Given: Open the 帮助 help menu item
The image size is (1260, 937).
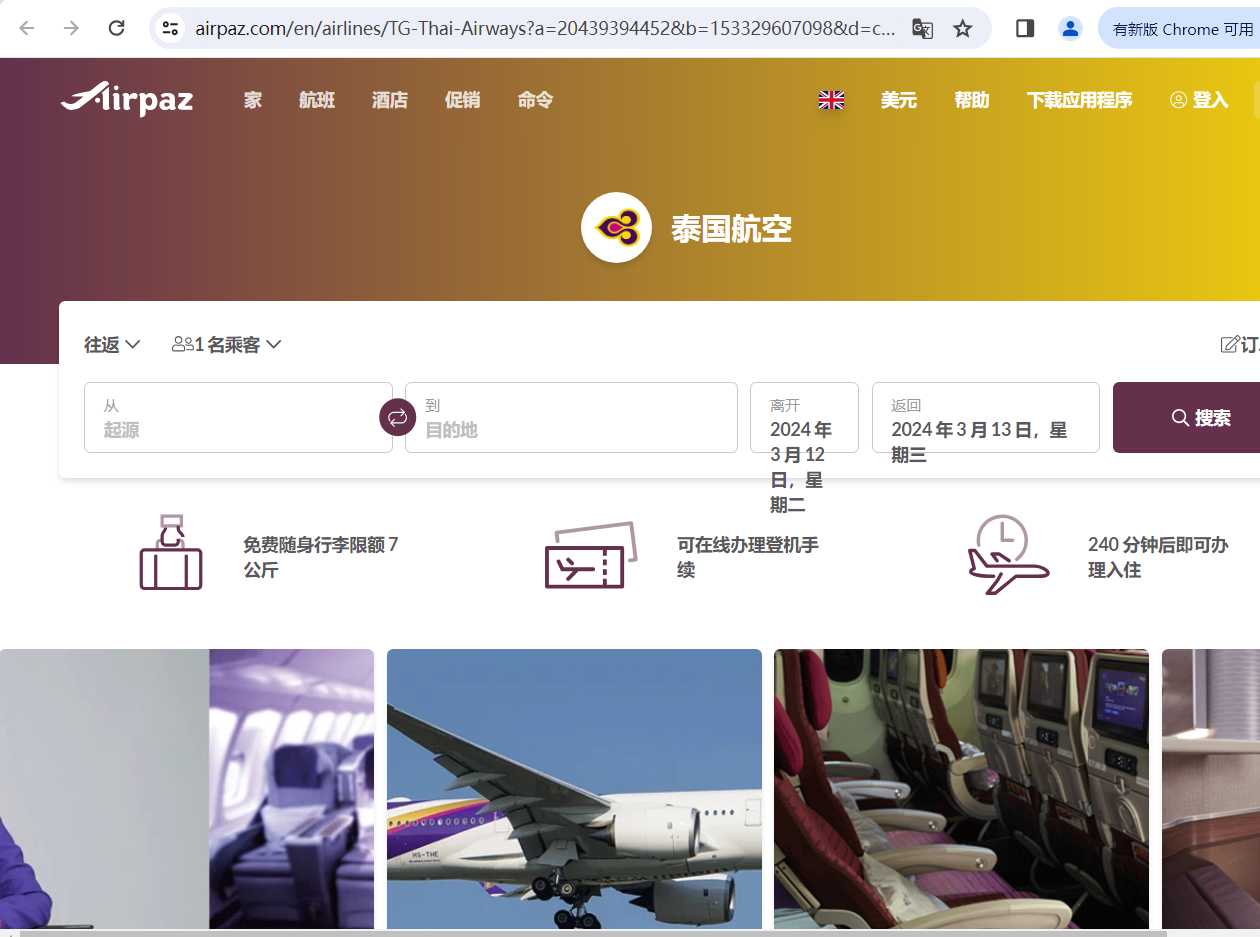Looking at the screenshot, I should (971, 100).
